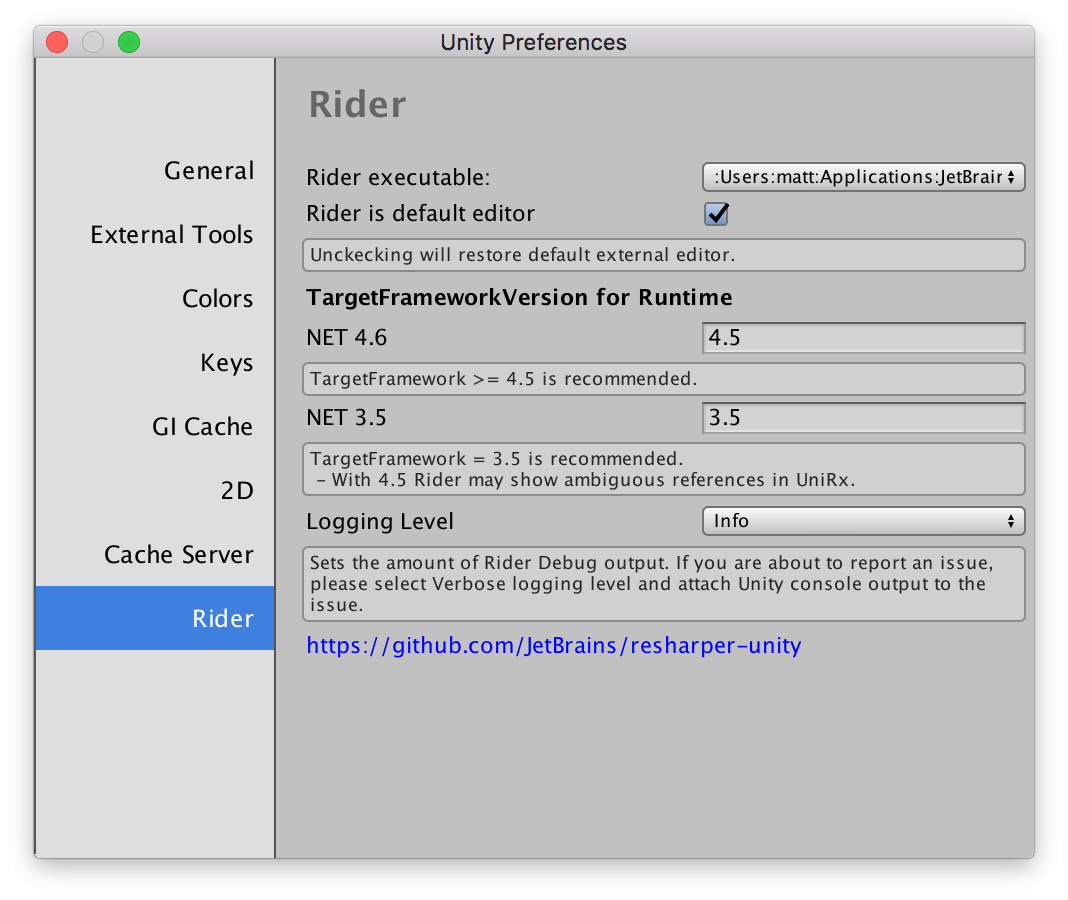Open the Rider executable path dropdown

tap(863, 177)
